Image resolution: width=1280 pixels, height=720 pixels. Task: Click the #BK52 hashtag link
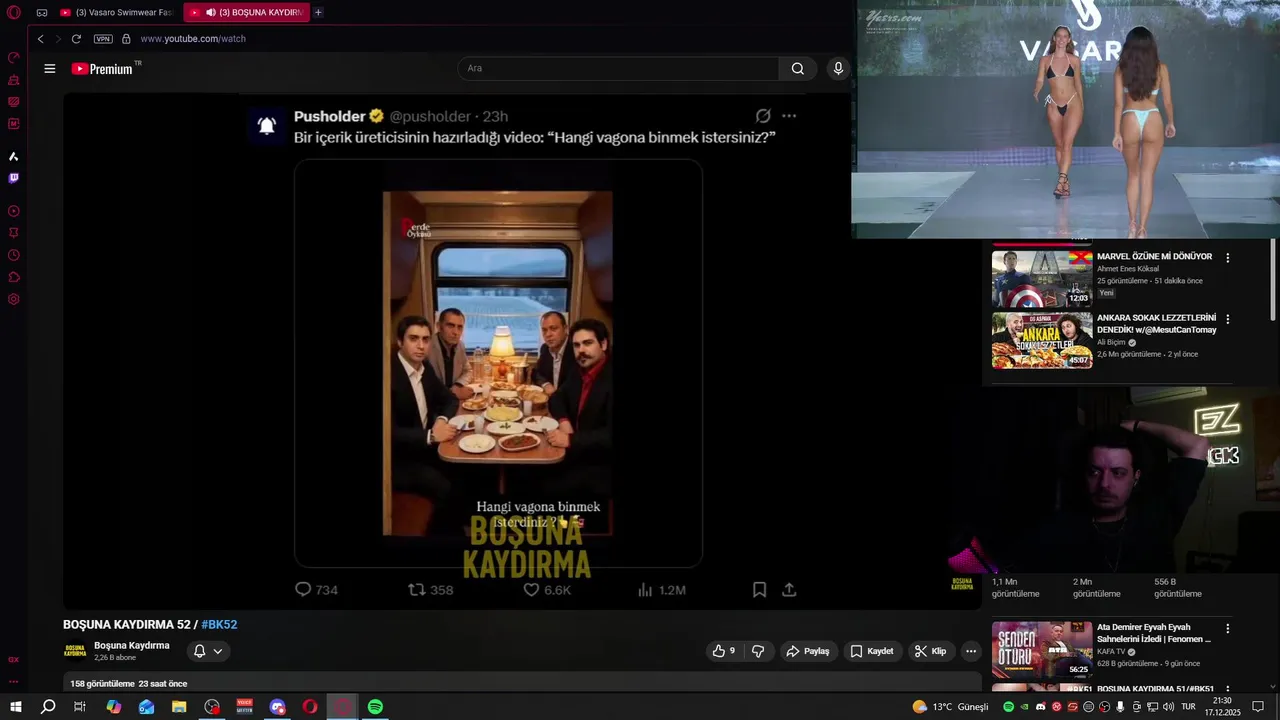[x=219, y=625]
